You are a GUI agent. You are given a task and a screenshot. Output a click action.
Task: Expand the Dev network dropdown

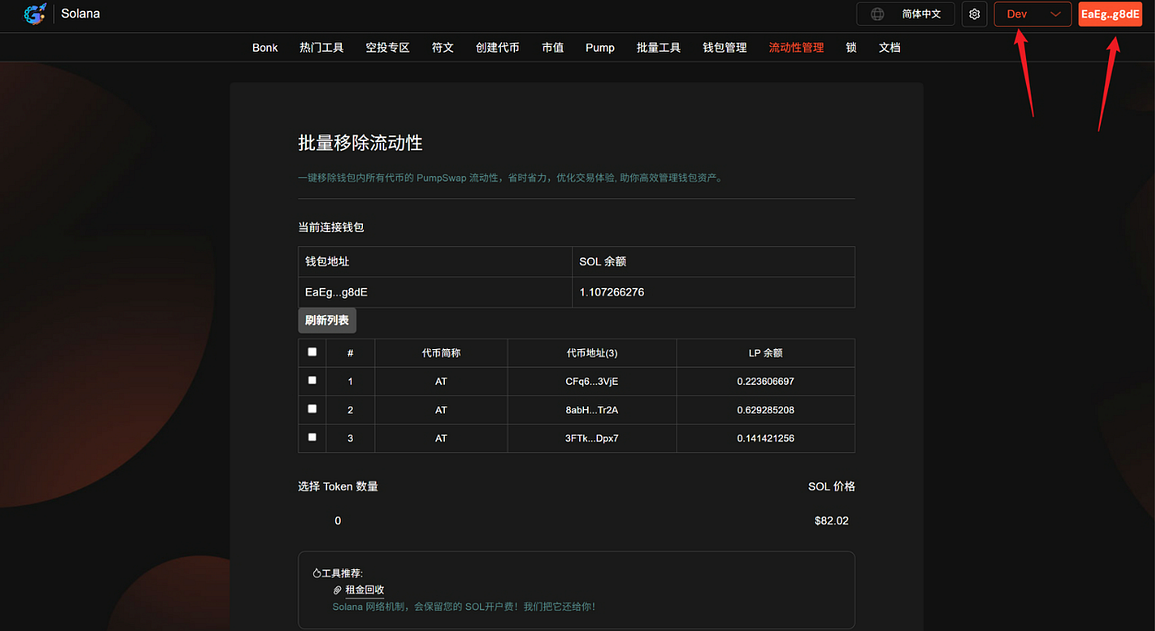[x=1033, y=14]
